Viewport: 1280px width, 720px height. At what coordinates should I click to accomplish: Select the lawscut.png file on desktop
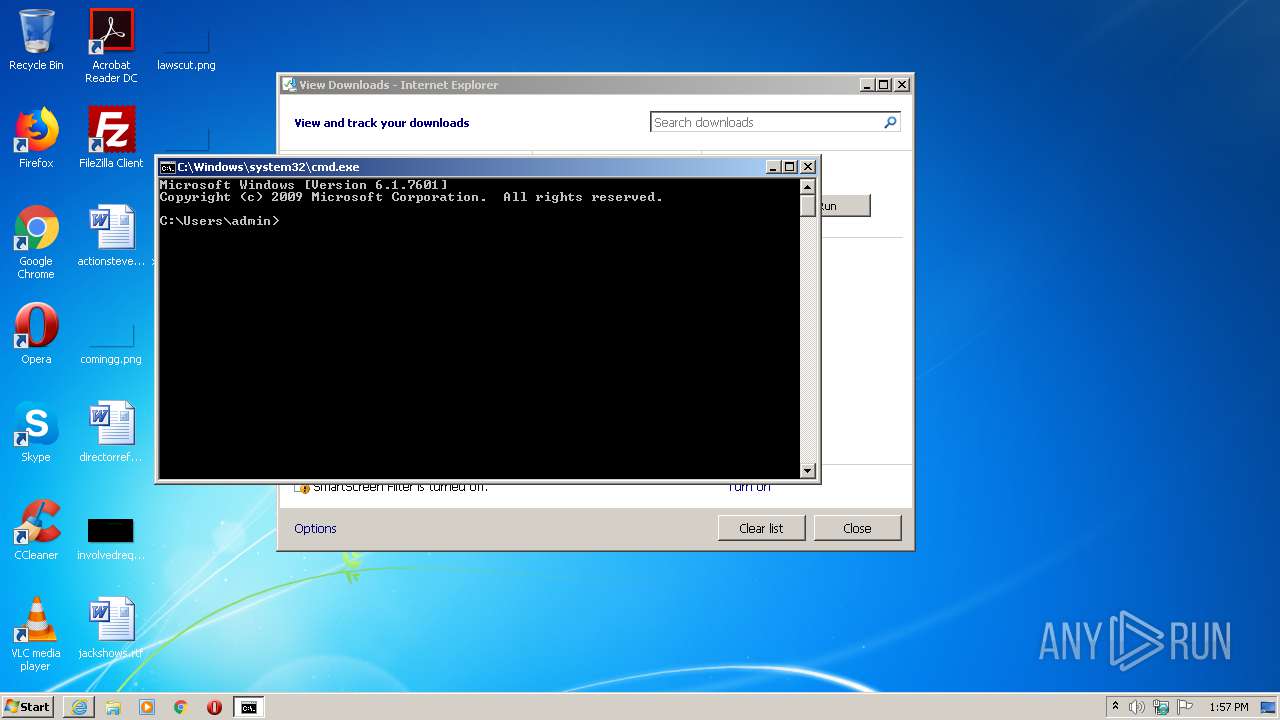[186, 46]
